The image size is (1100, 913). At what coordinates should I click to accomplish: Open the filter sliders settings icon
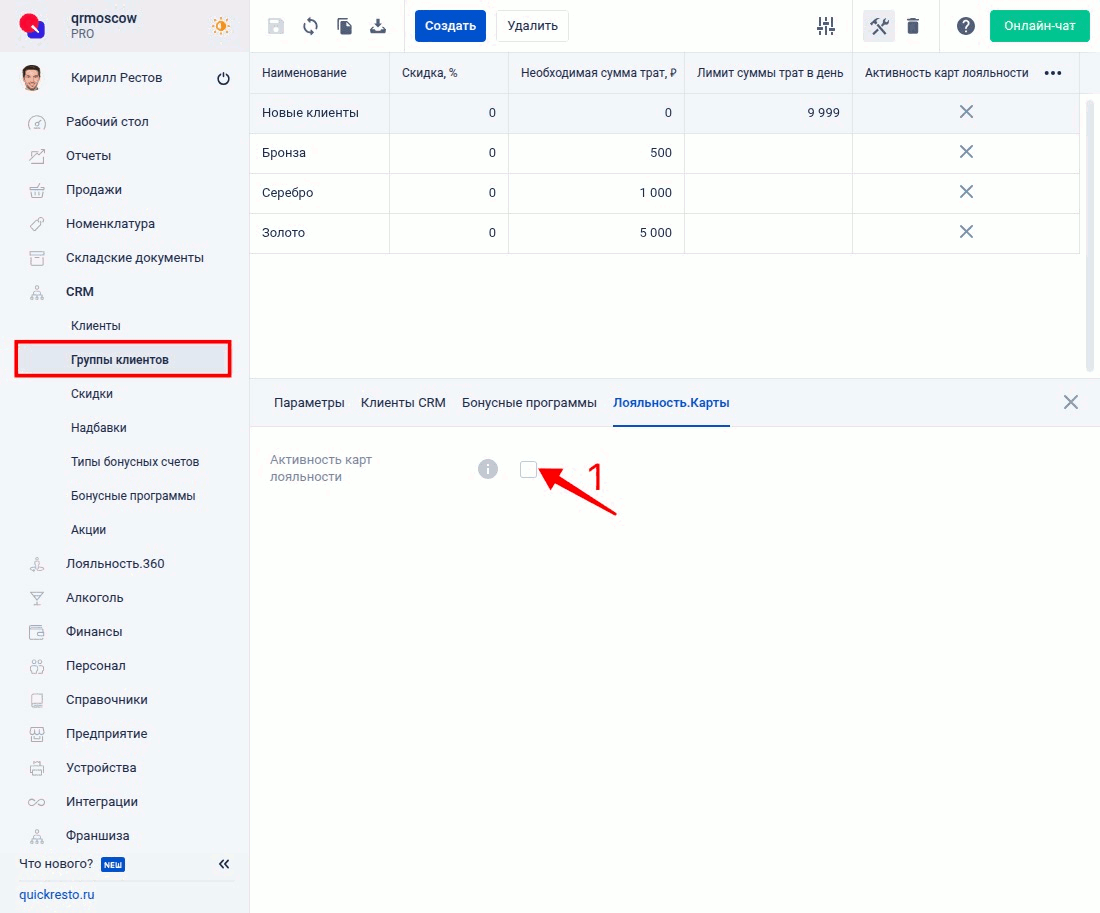826,26
